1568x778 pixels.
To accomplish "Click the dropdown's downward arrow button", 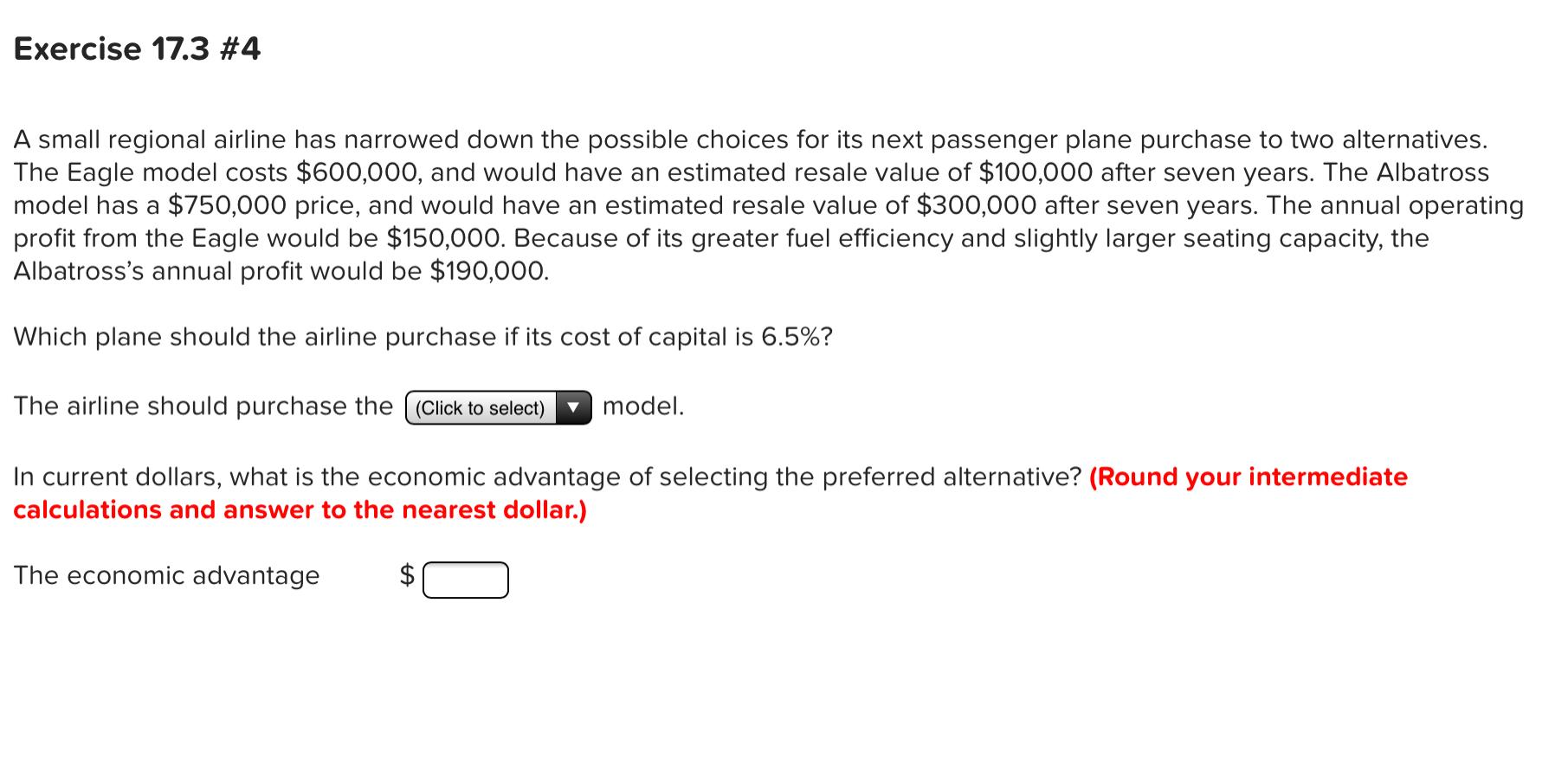I will tap(574, 407).
